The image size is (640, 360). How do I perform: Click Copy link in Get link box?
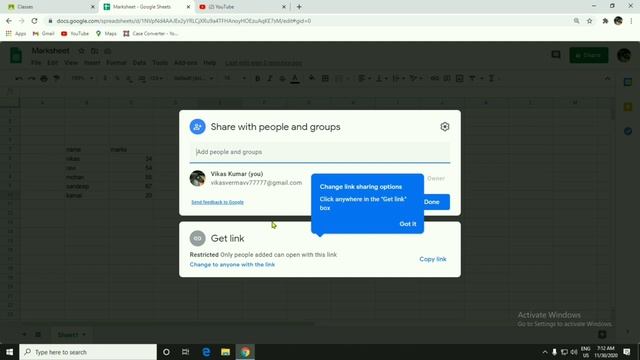433,259
